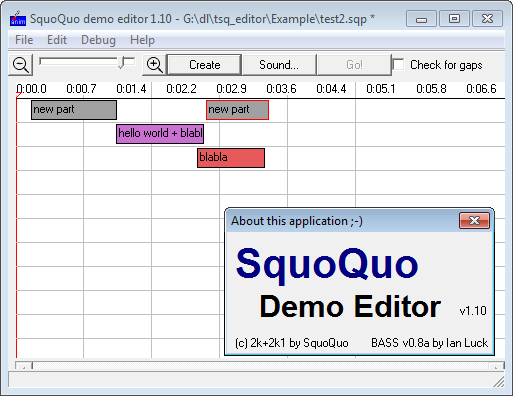Click 'BASS v0.8a by Ian Luck' text

pos(429,343)
